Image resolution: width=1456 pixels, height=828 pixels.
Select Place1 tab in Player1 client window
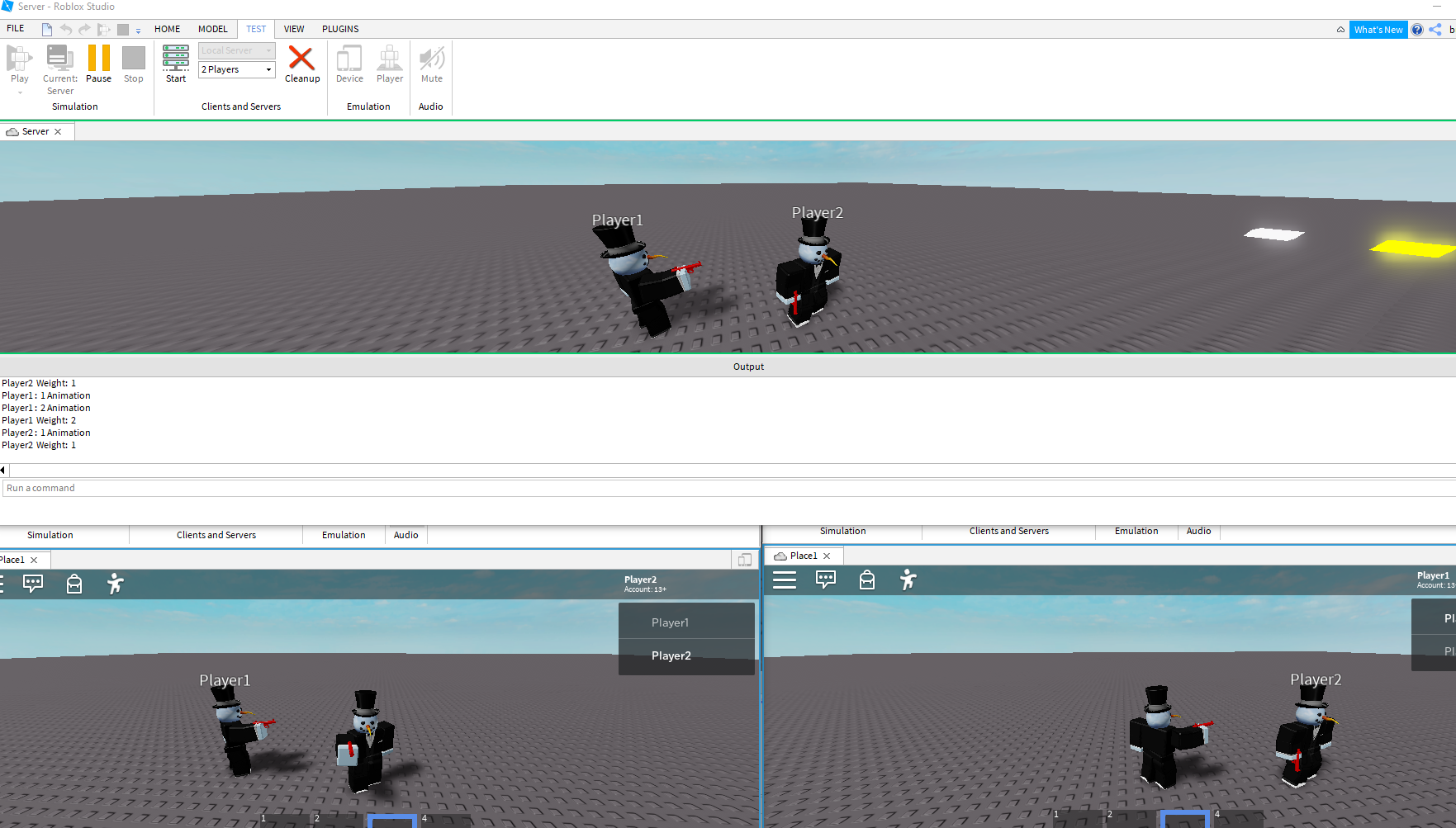point(803,556)
